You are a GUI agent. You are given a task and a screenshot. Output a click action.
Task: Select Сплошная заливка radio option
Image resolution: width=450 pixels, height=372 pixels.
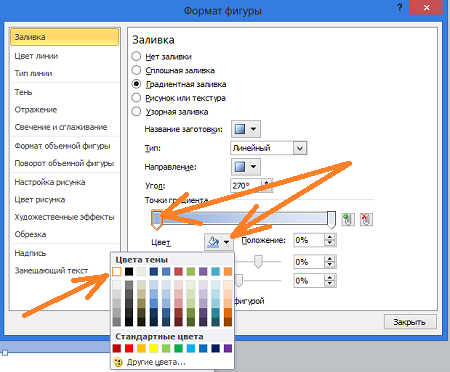[x=136, y=70]
